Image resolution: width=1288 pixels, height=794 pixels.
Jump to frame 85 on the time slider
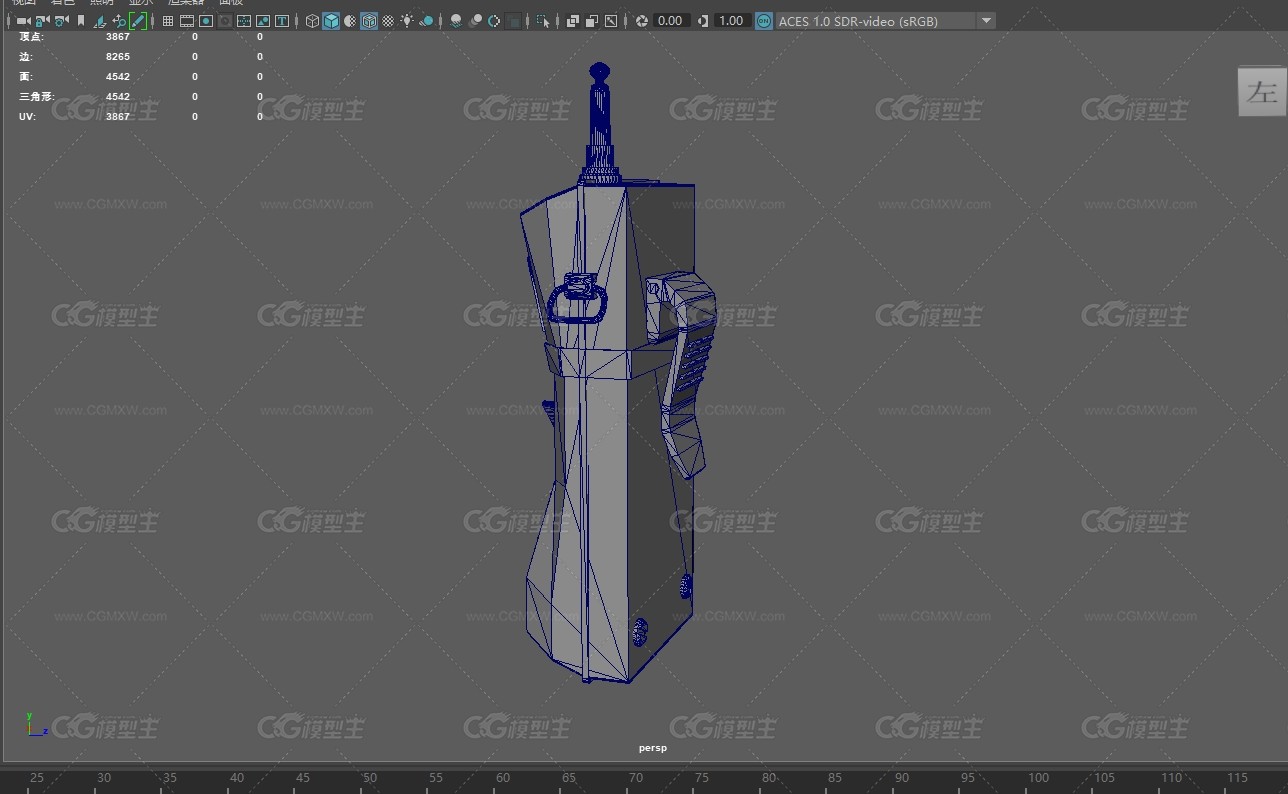pos(836,778)
